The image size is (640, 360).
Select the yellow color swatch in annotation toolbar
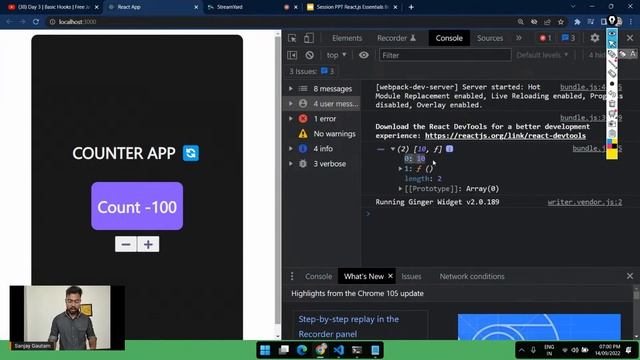pos(612,154)
